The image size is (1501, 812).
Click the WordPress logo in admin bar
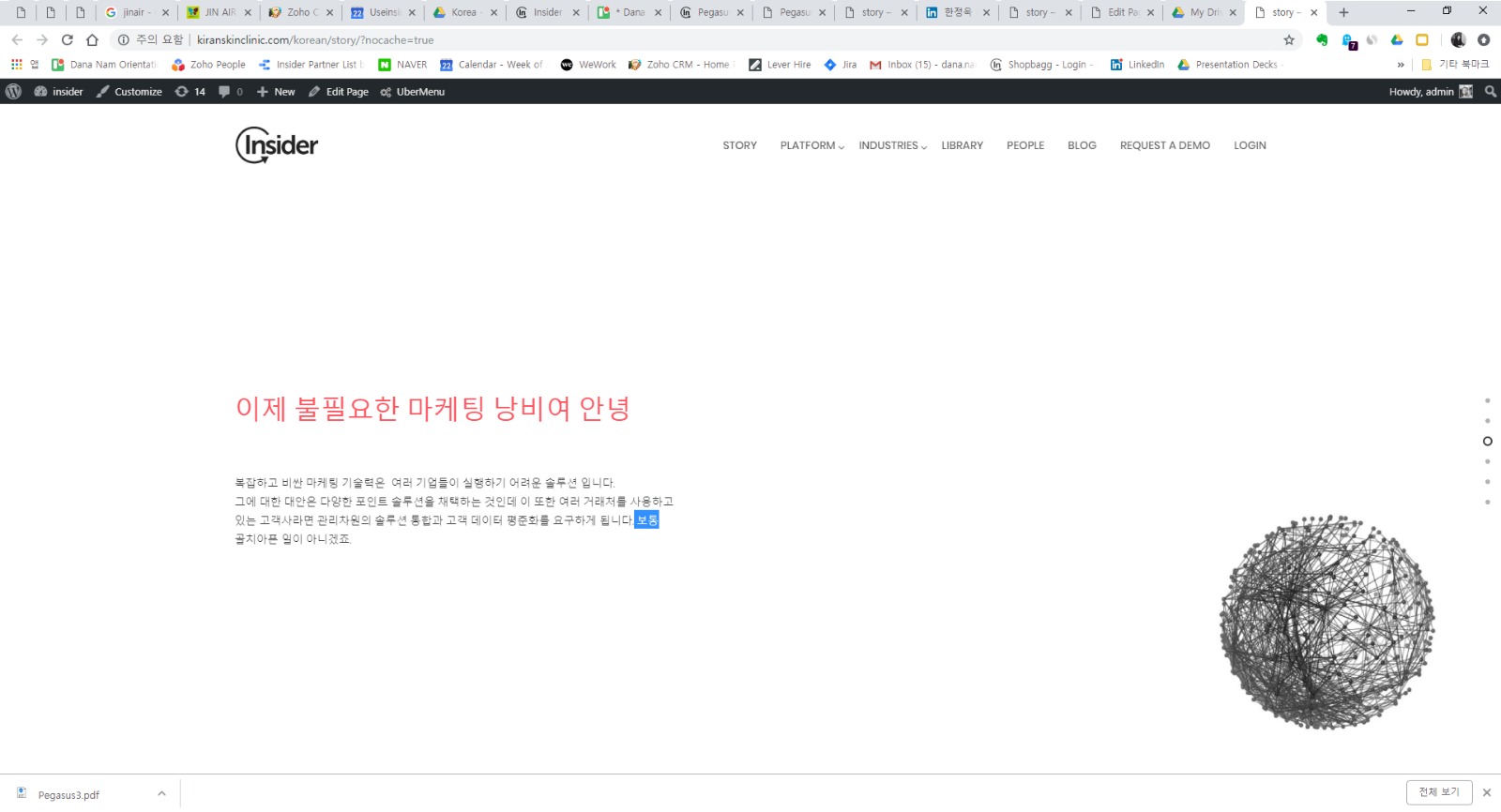coord(13,92)
